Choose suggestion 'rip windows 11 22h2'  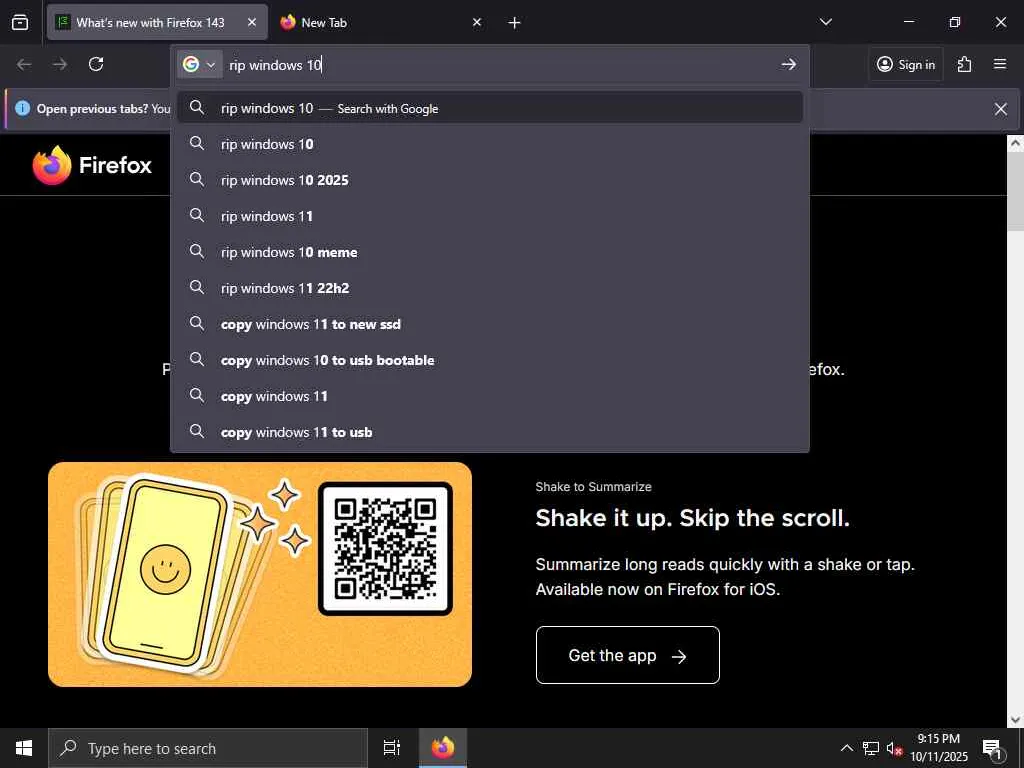pyautogui.click(x=490, y=287)
